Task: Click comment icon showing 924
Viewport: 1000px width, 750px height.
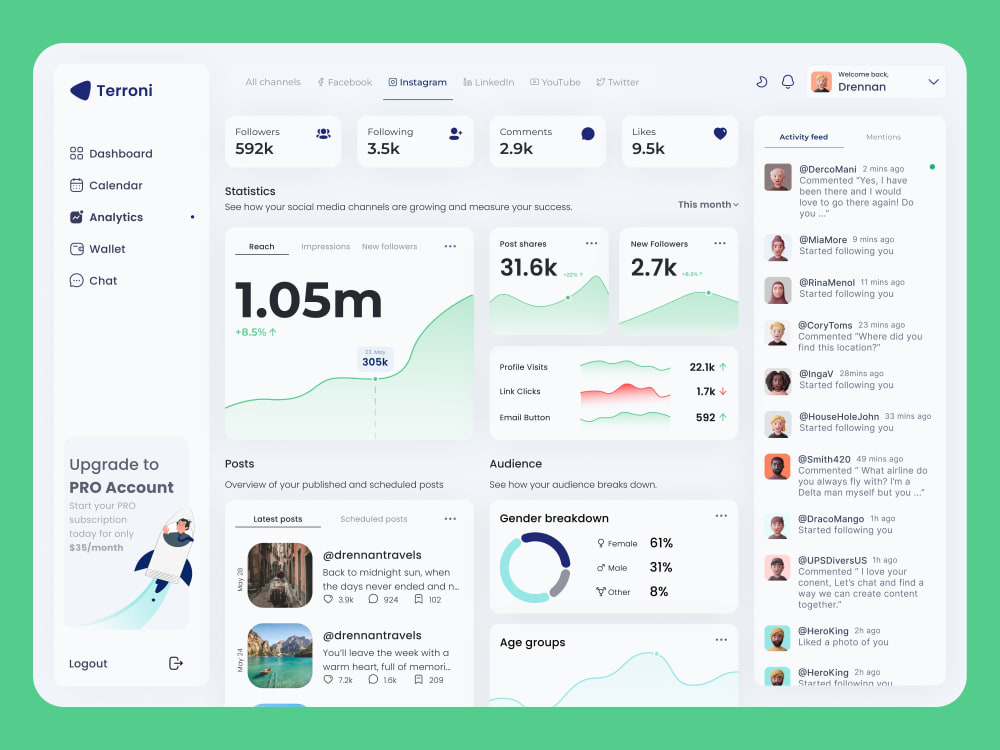Action: coord(373,599)
